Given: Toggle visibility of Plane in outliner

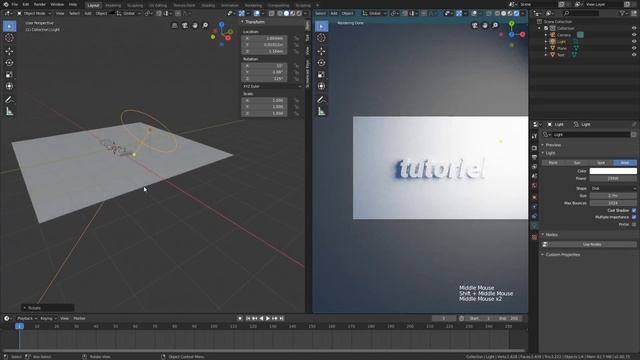Looking at the screenshot, I should 634,48.
